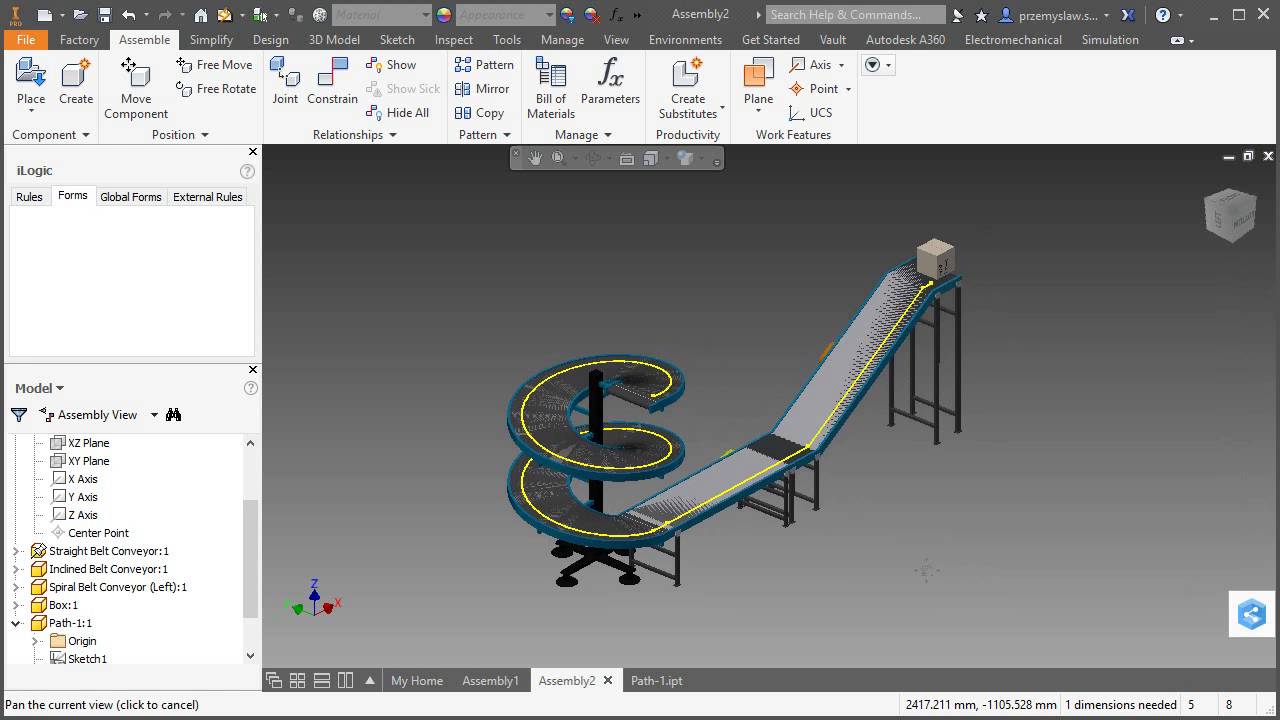Open the Parameters fx dialog
This screenshot has height=720, width=1280.
[610, 82]
